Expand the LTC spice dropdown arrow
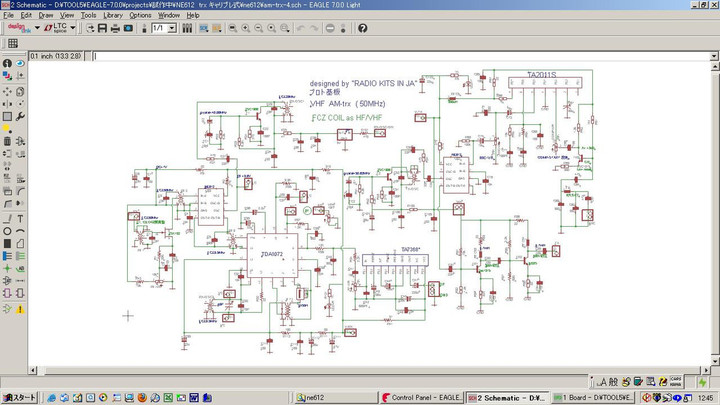This screenshot has height=405, width=720. (73, 28)
